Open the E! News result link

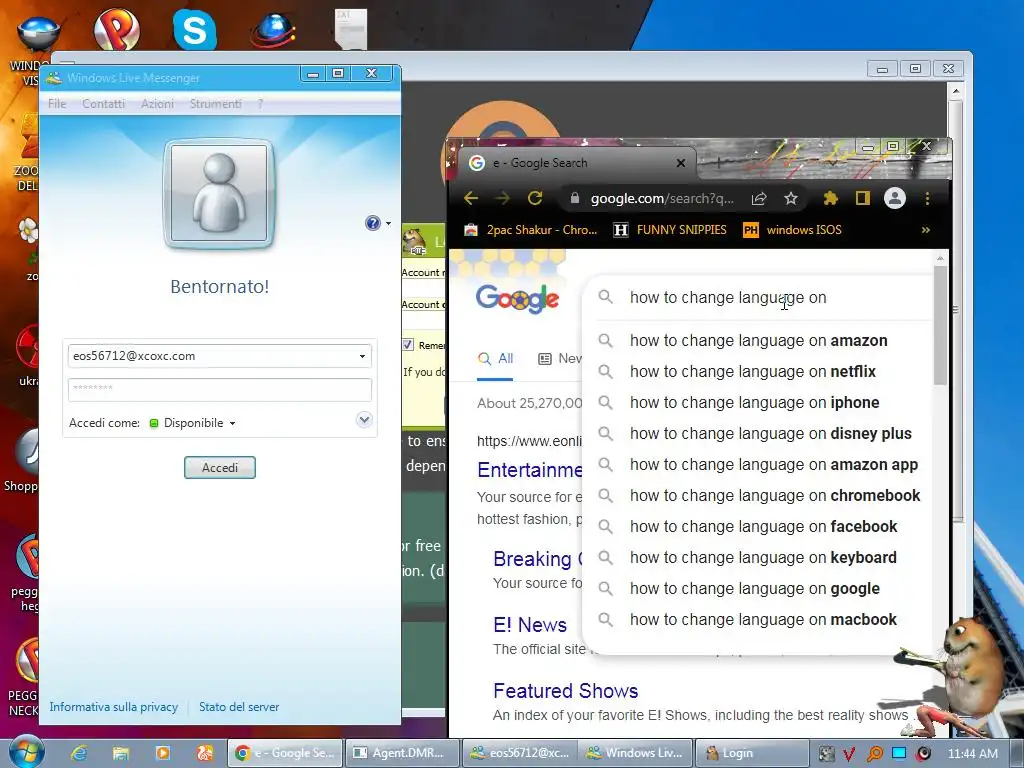point(530,625)
